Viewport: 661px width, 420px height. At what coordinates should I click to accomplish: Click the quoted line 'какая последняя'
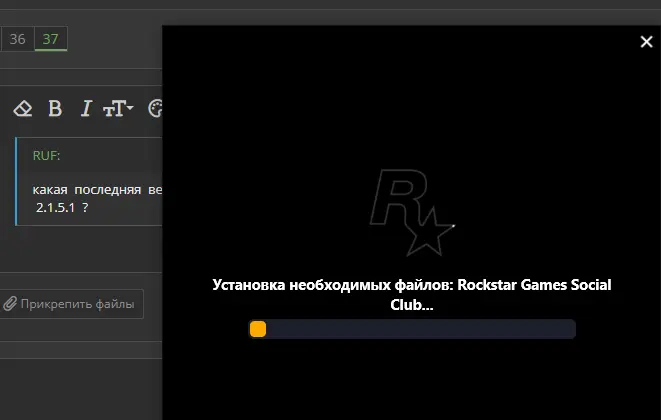tap(86, 190)
